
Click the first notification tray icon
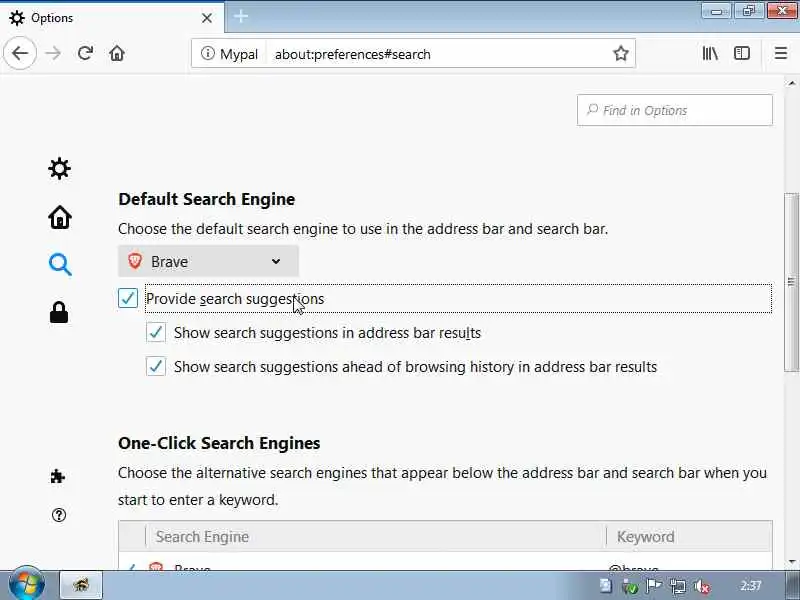(605, 586)
